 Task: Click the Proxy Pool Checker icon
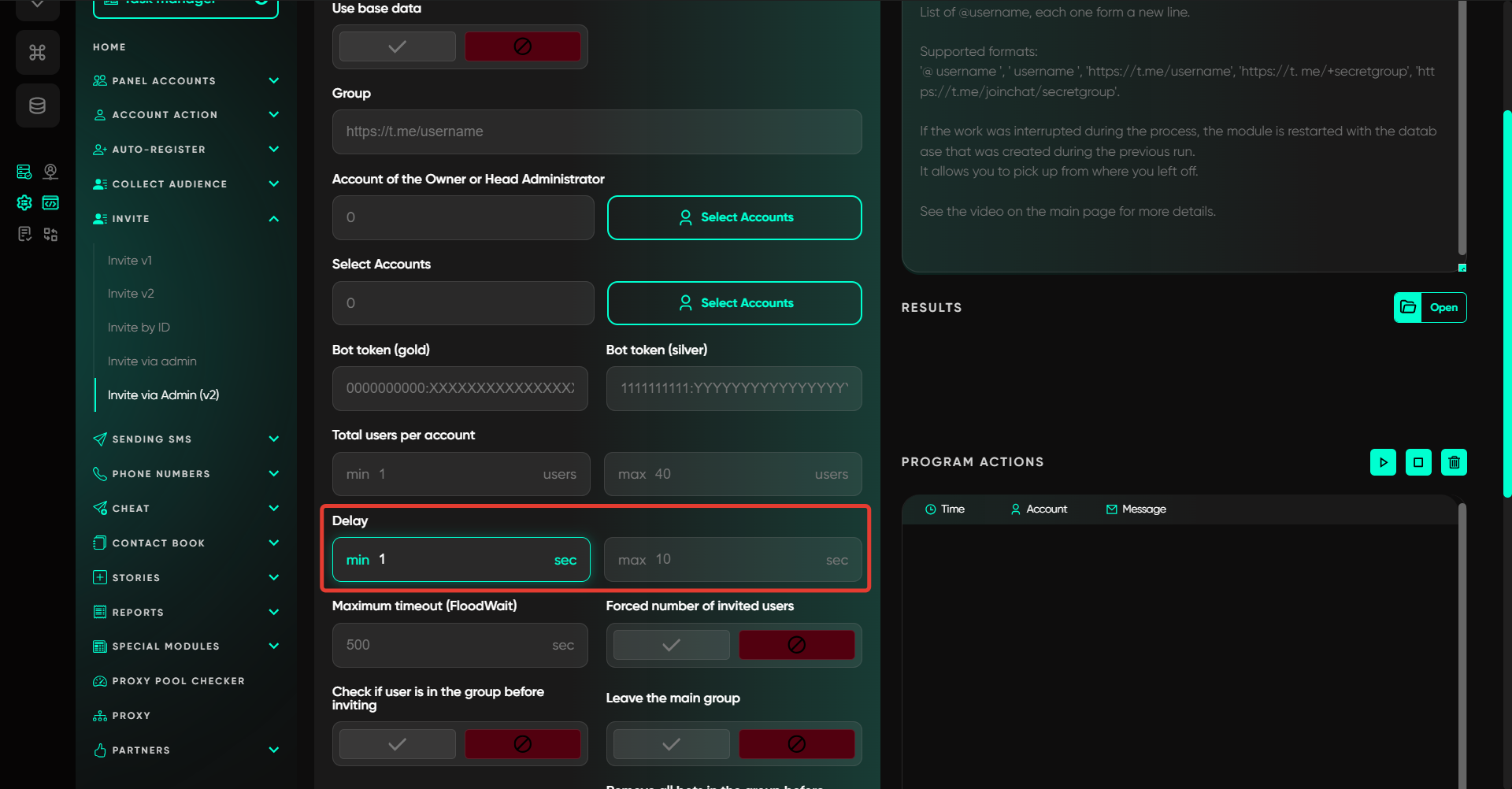100,681
